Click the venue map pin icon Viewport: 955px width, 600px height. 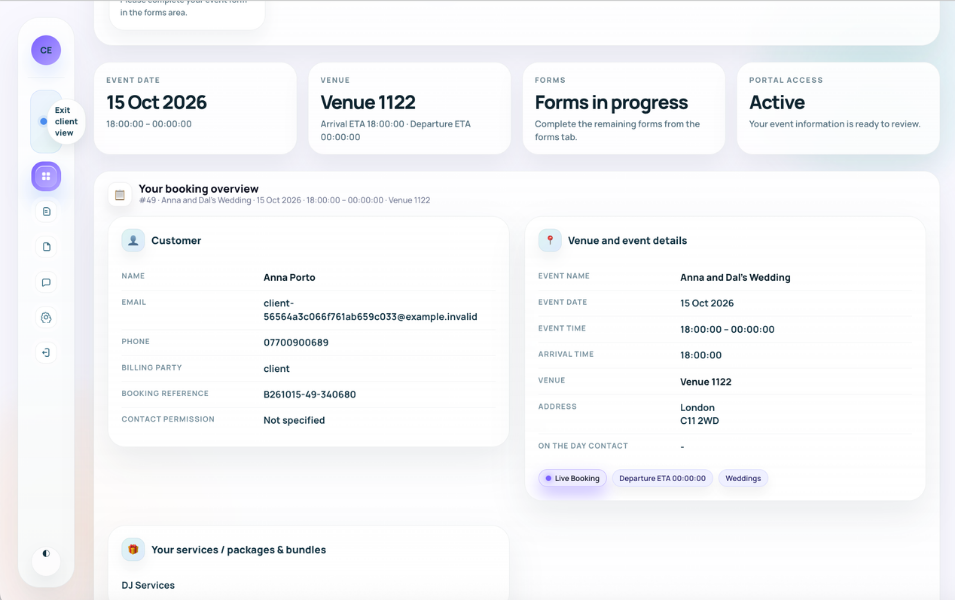[x=550, y=241]
